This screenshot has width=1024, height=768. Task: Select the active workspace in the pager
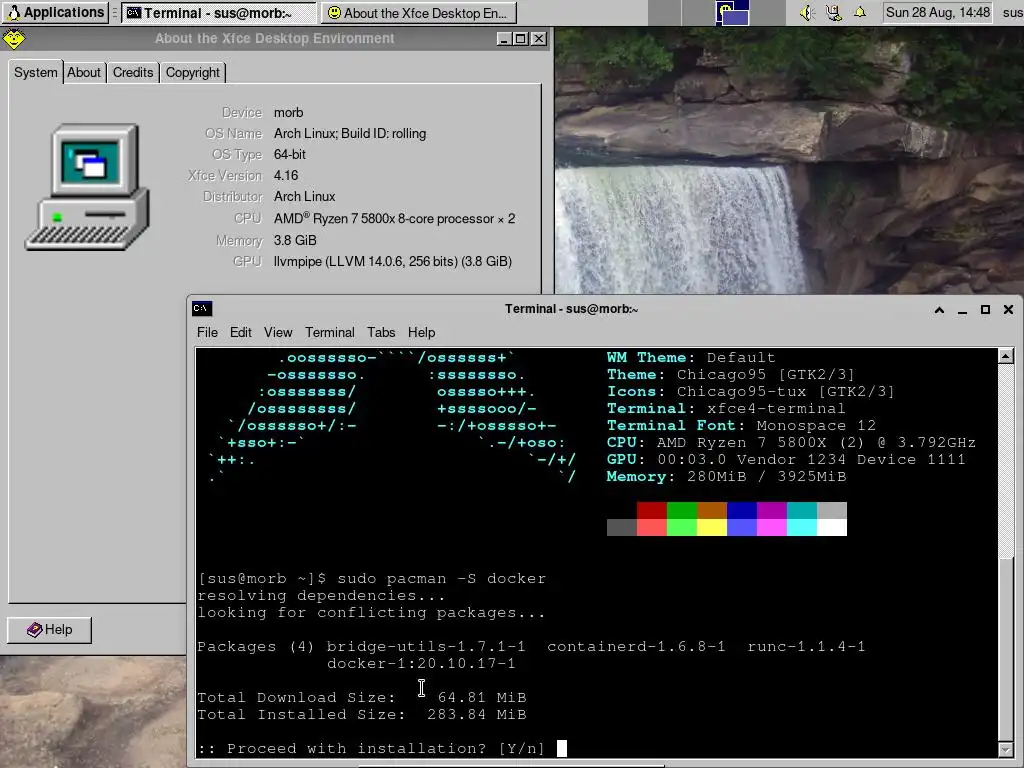pos(732,12)
